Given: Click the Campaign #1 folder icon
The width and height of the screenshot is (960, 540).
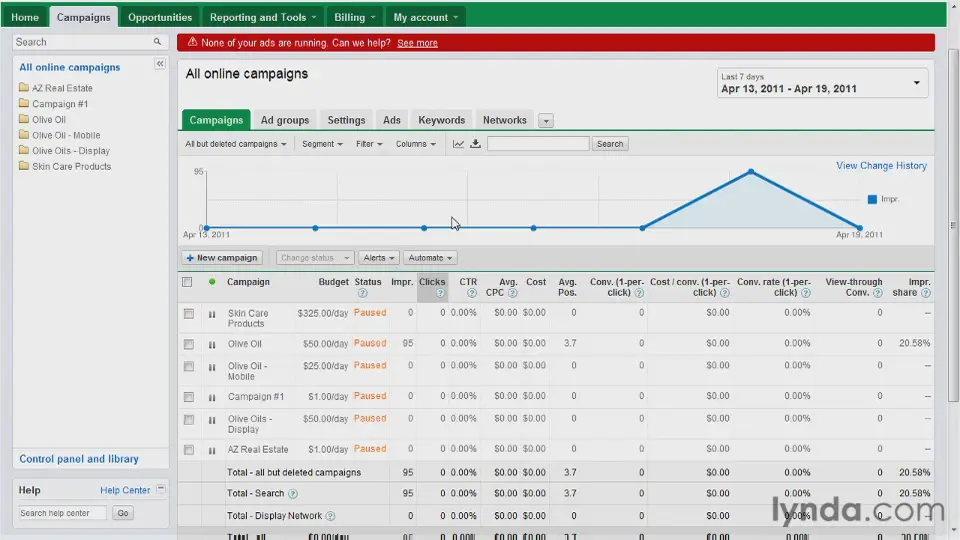Looking at the screenshot, I should coord(24,103).
